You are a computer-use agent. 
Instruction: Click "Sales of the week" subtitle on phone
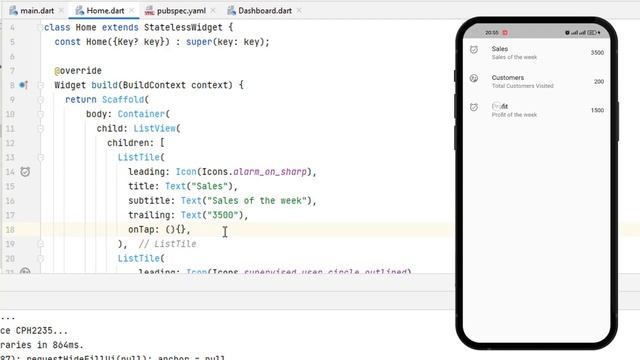[x=514, y=57]
